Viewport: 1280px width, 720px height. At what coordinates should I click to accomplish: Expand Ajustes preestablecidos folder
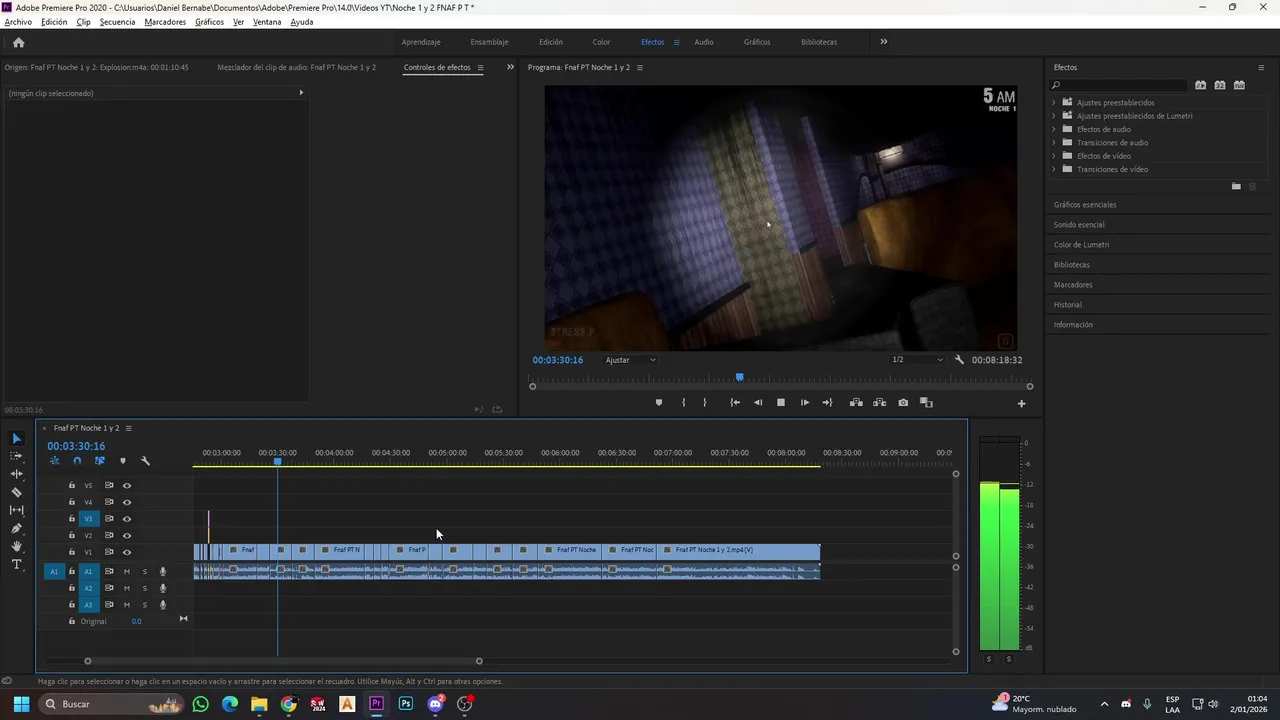pyautogui.click(x=1053, y=102)
